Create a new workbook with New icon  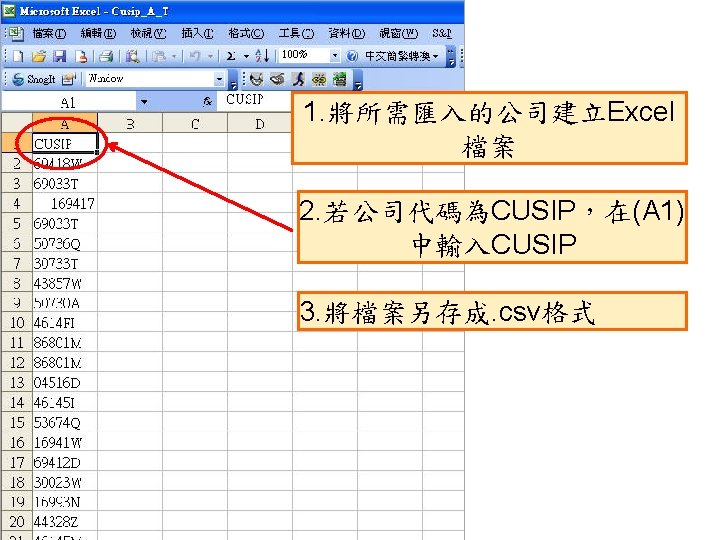[18, 56]
